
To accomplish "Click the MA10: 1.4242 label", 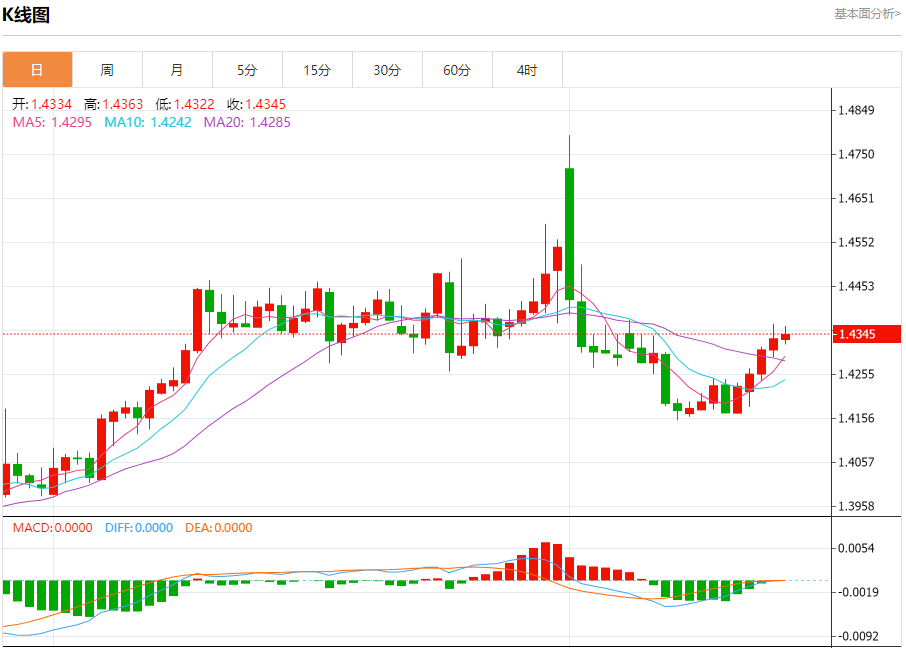I will (148, 123).
